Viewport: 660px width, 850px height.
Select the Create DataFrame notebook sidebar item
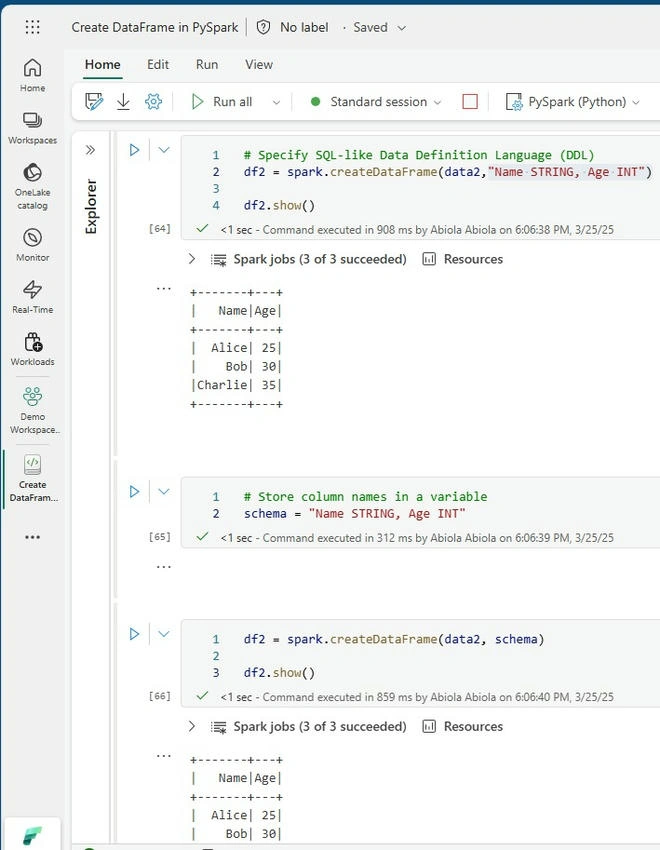(33, 479)
